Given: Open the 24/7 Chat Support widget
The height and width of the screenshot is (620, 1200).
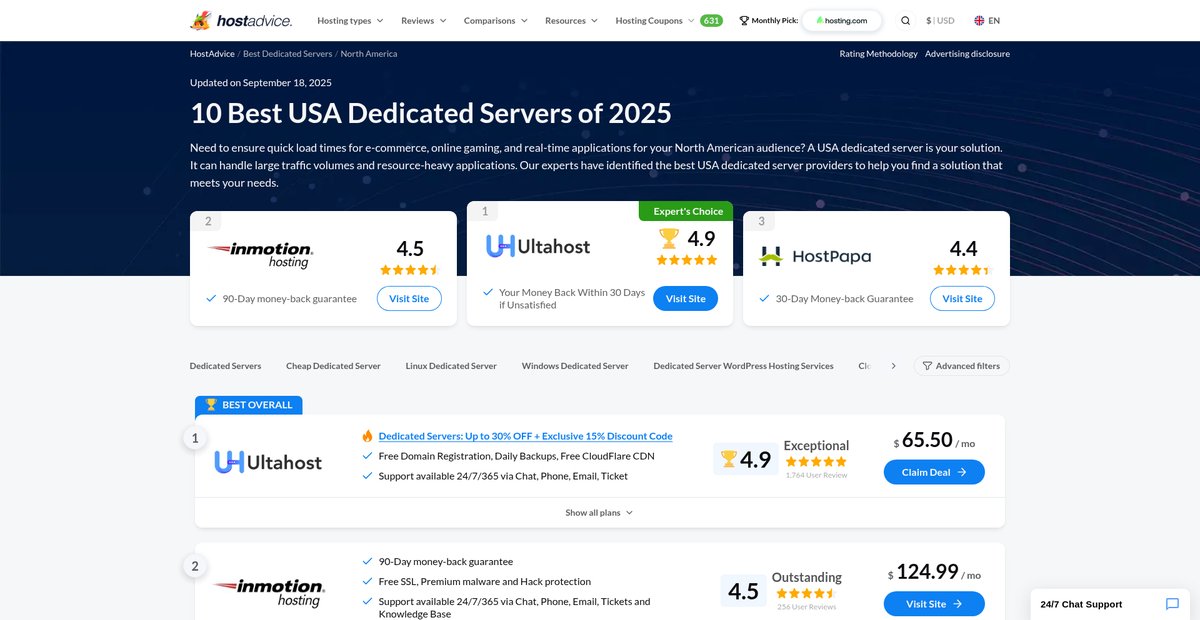Looking at the screenshot, I should 1110,604.
